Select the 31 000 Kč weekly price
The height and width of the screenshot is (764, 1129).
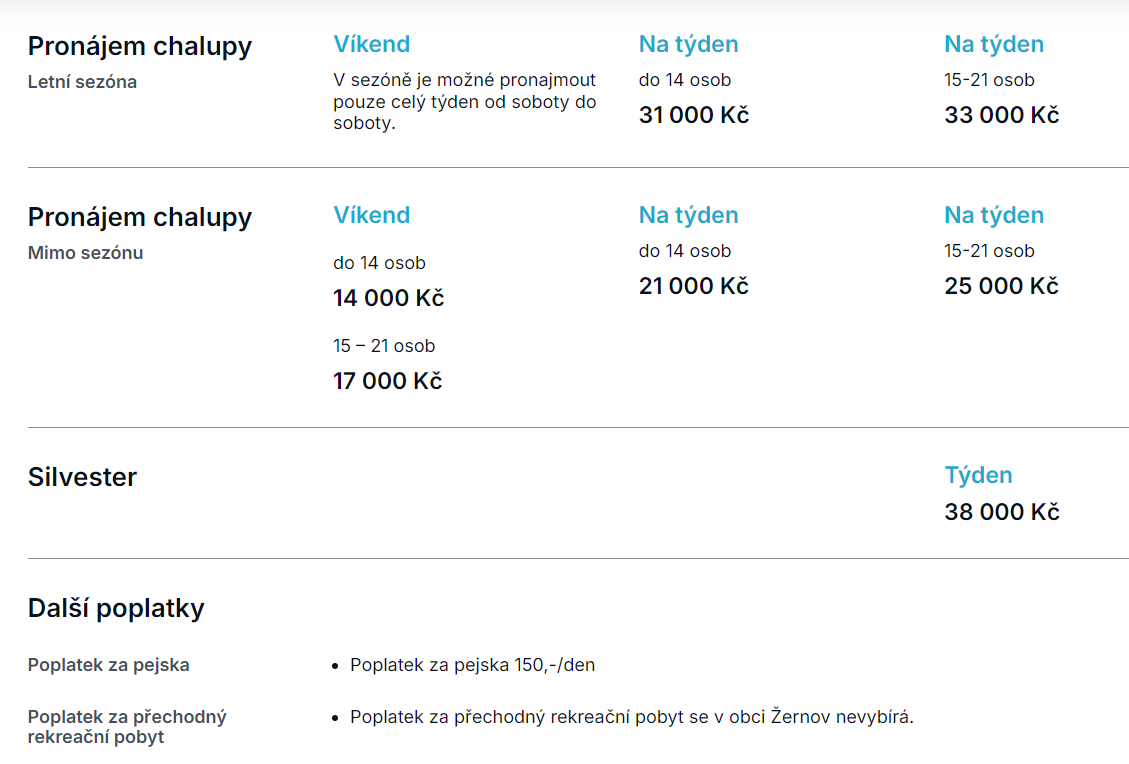[693, 115]
